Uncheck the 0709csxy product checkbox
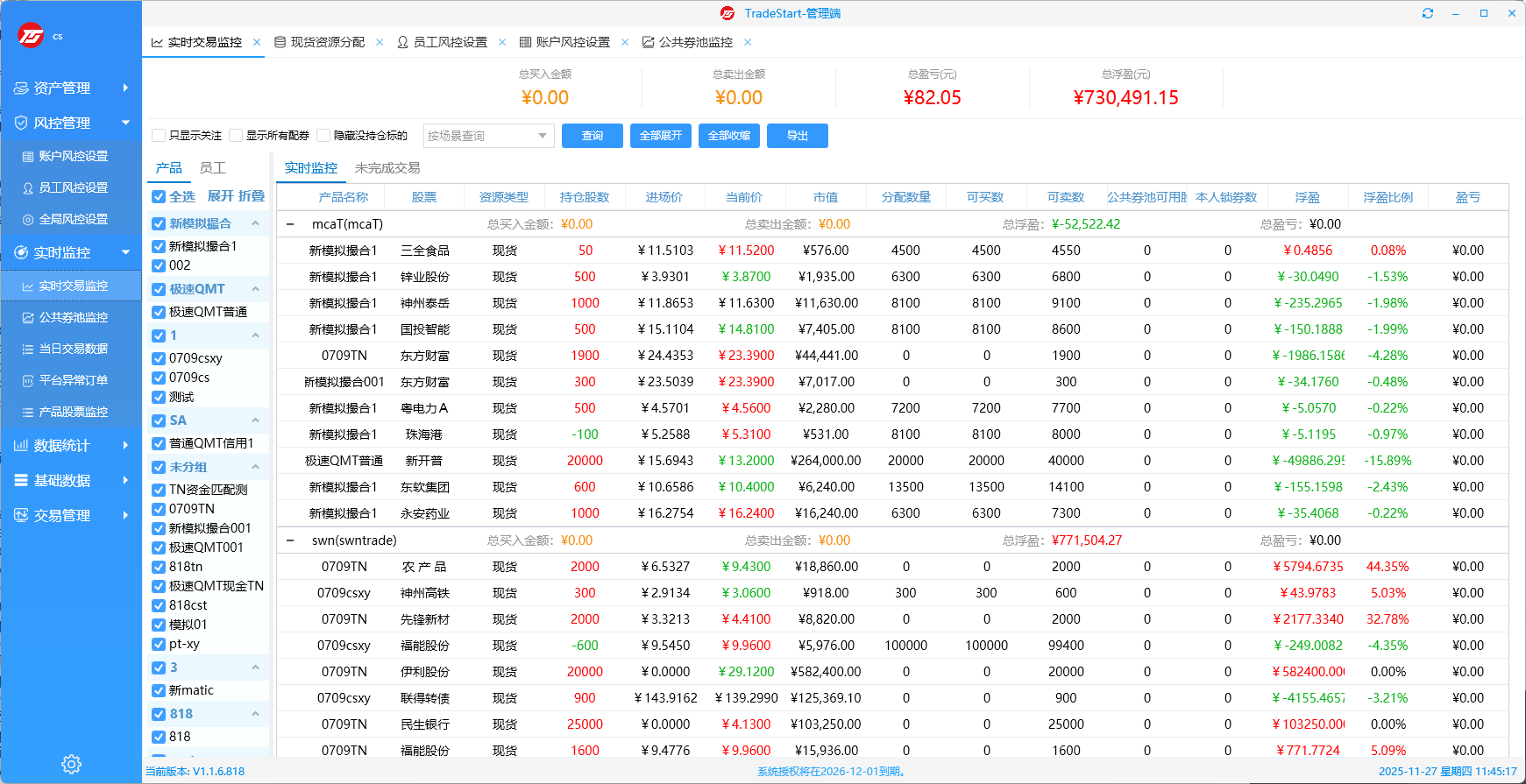 click(x=159, y=358)
